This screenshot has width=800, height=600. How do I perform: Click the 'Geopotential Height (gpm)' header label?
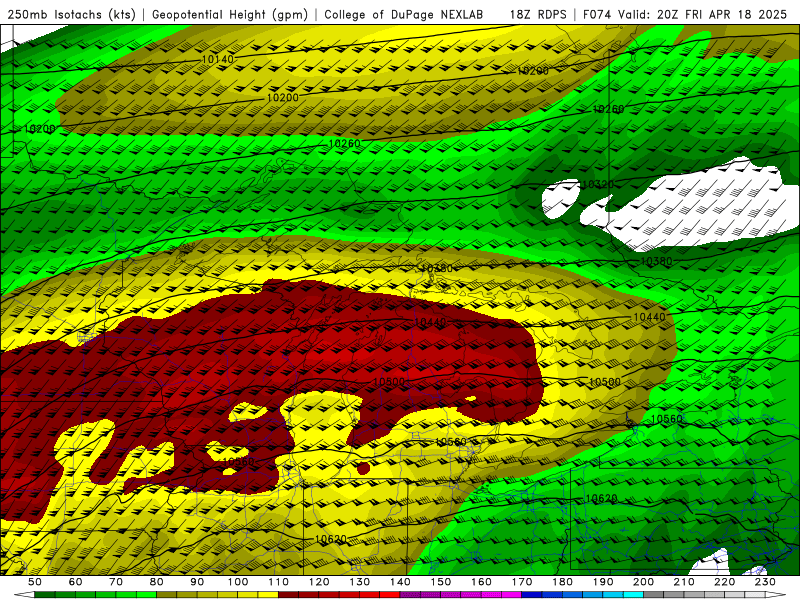[x=230, y=14]
